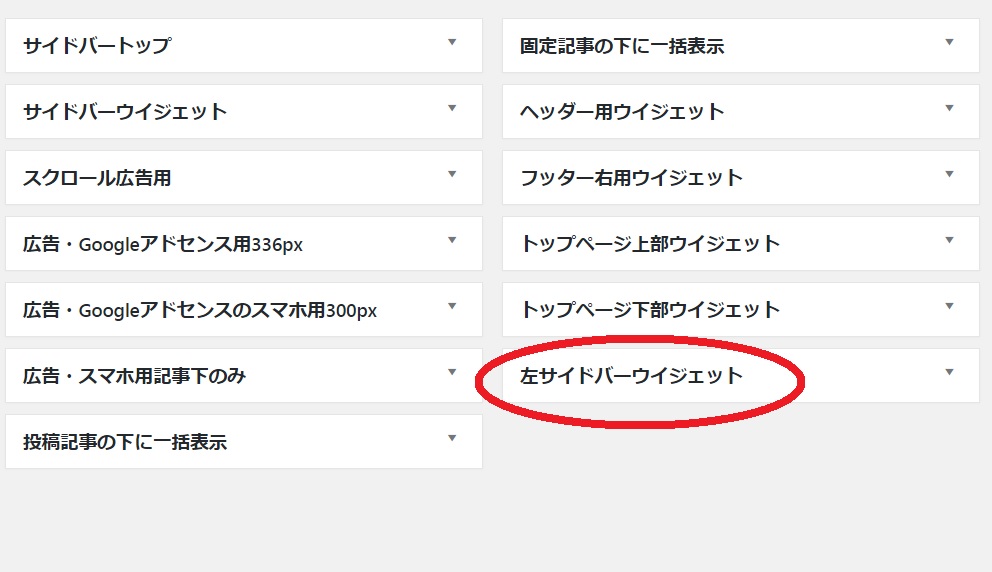Expand the スクロール広告用 dropdown arrow
Image resolution: width=992 pixels, height=572 pixels.
coord(452,174)
